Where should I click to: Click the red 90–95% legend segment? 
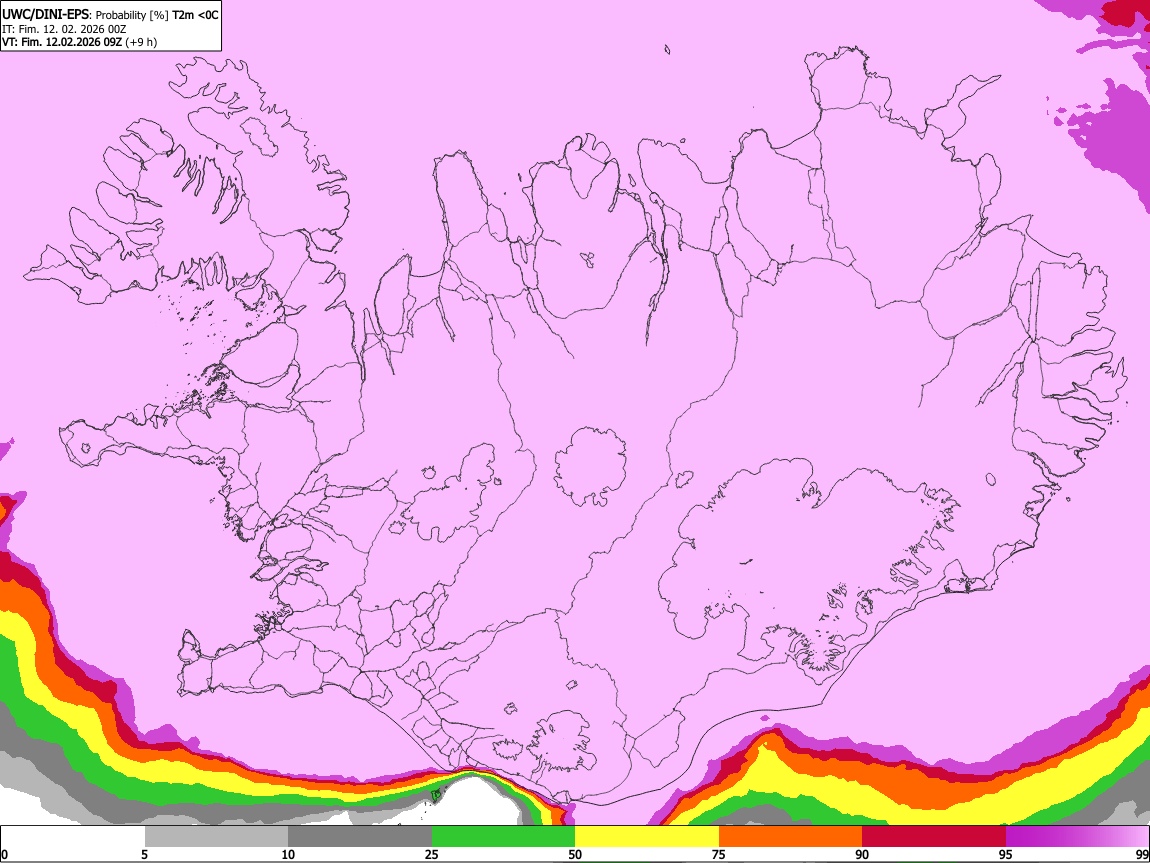coord(934,836)
